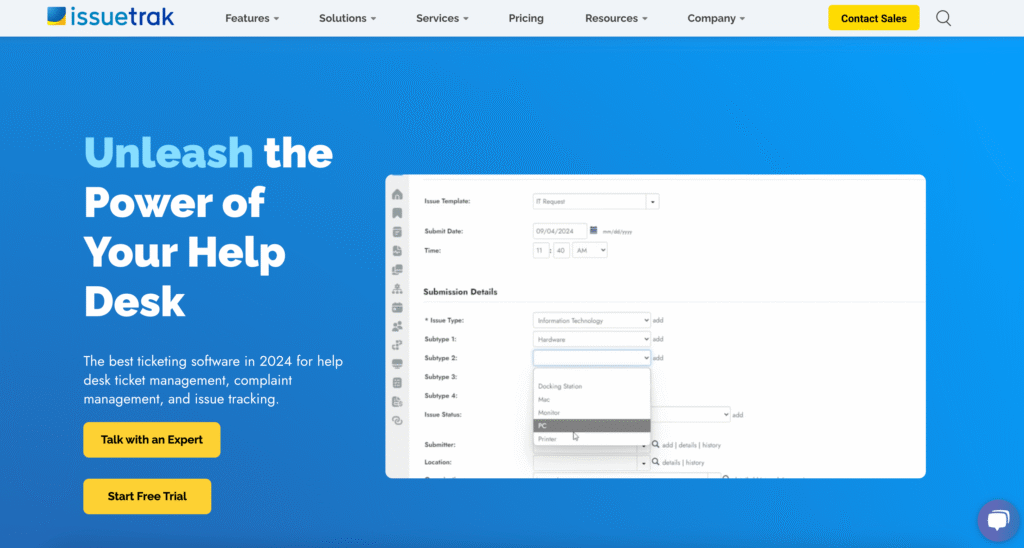
Task: Click the Time minute field showing 40
Action: tap(562, 250)
